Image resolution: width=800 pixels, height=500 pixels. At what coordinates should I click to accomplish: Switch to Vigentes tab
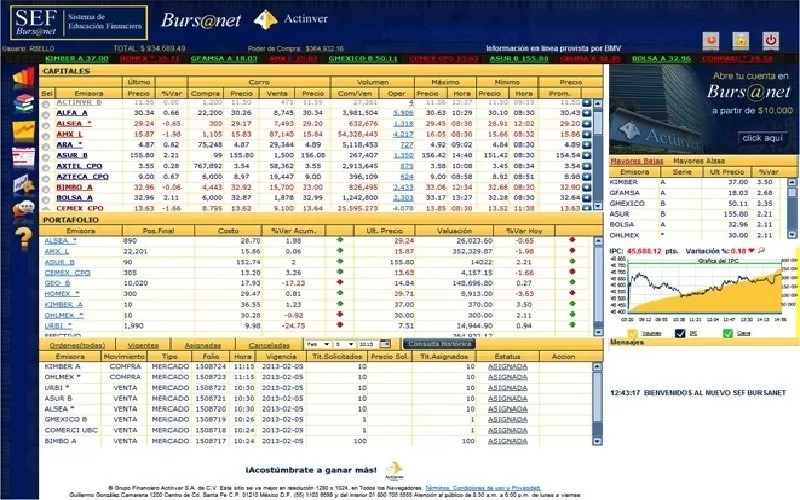pyautogui.click(x=143, y=345)
